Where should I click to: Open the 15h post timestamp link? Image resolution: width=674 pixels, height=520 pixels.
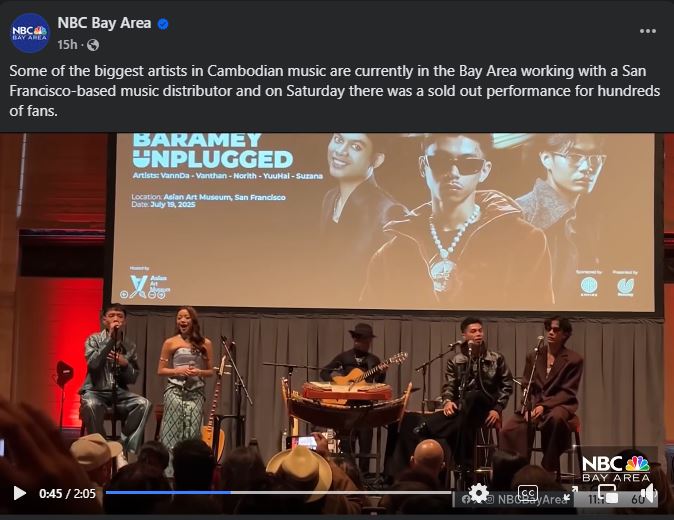(x=67, y=44)
